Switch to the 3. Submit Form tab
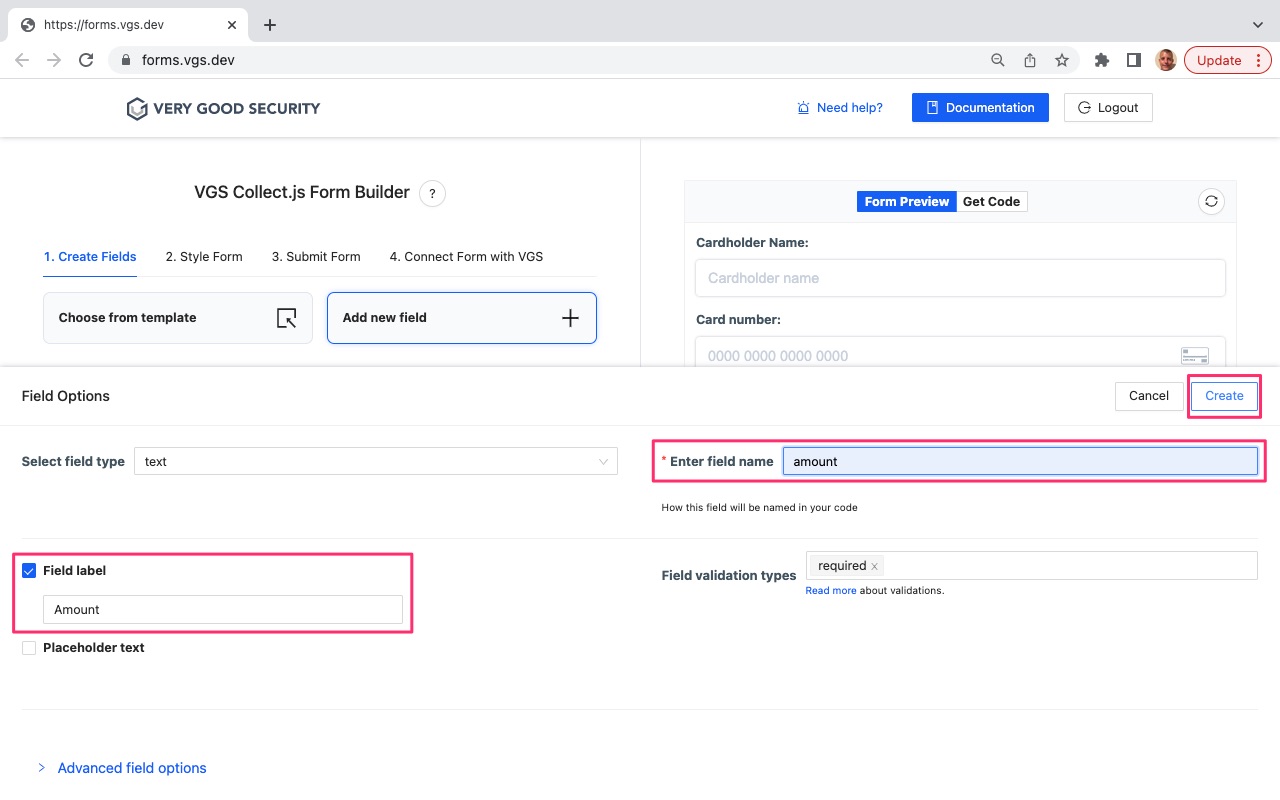Image resolution: width=1280 pixels, height=800 pixels. coord(316,257)
